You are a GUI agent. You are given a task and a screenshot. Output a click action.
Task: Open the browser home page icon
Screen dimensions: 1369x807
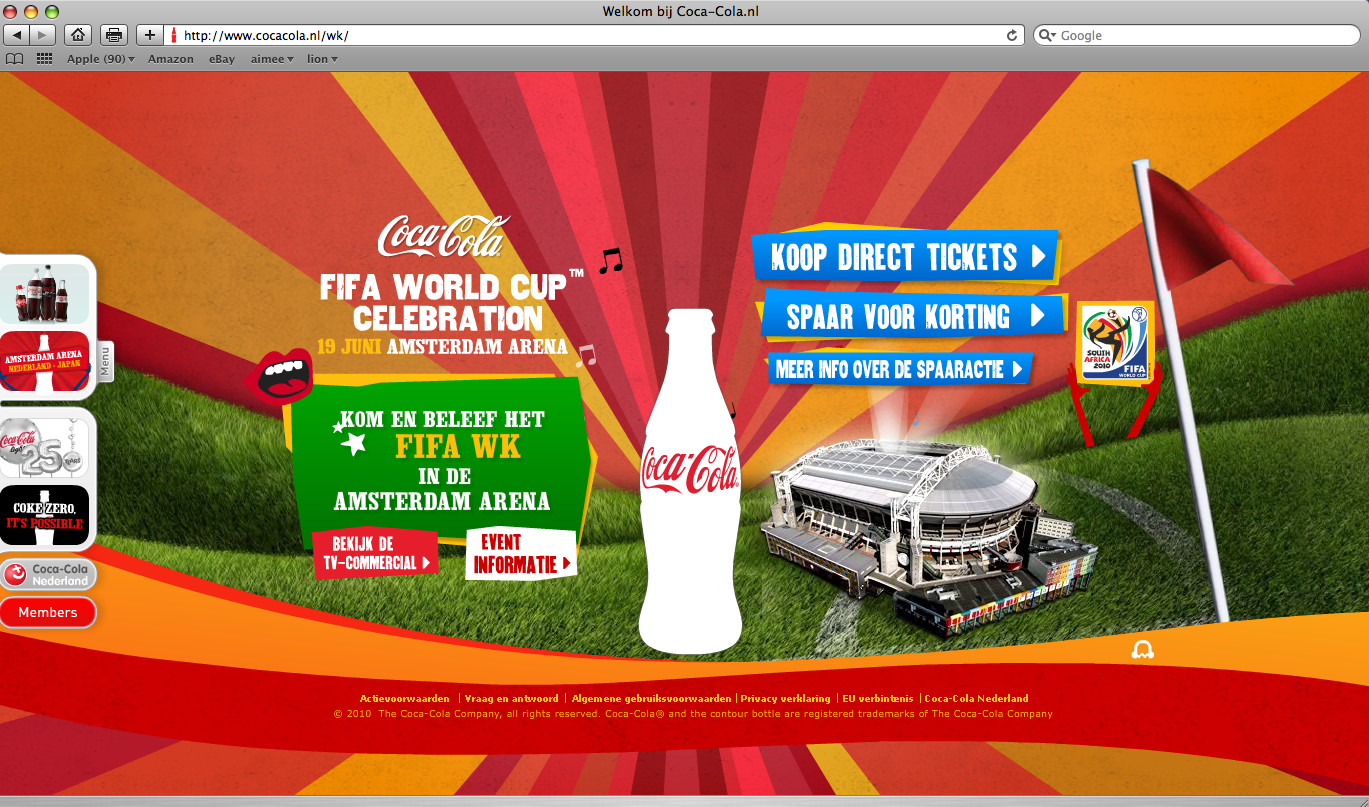pos(78,35)
